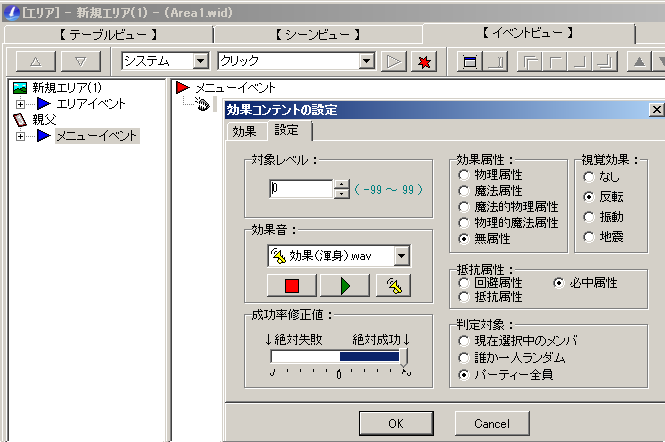This screenshot has height=442, width=665.
Task: Select 物理属性 radio button
Action: point(464,175)
